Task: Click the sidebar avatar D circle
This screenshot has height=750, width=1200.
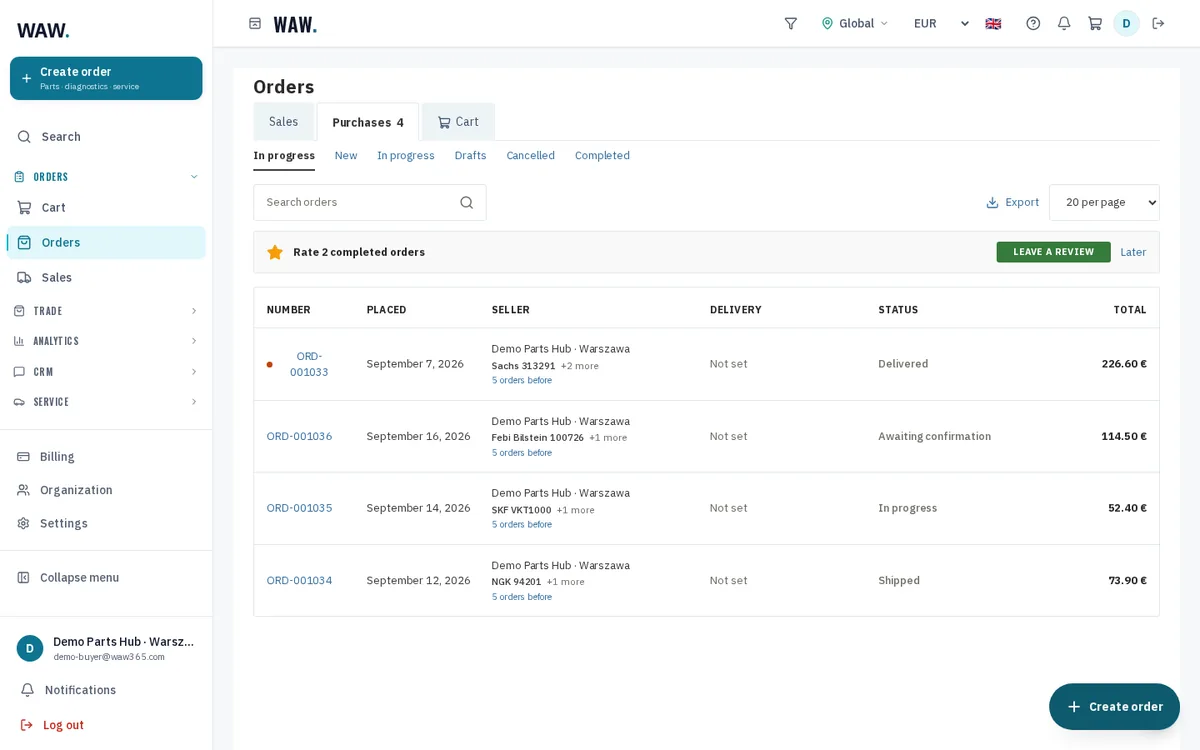Action: [30, 648]
